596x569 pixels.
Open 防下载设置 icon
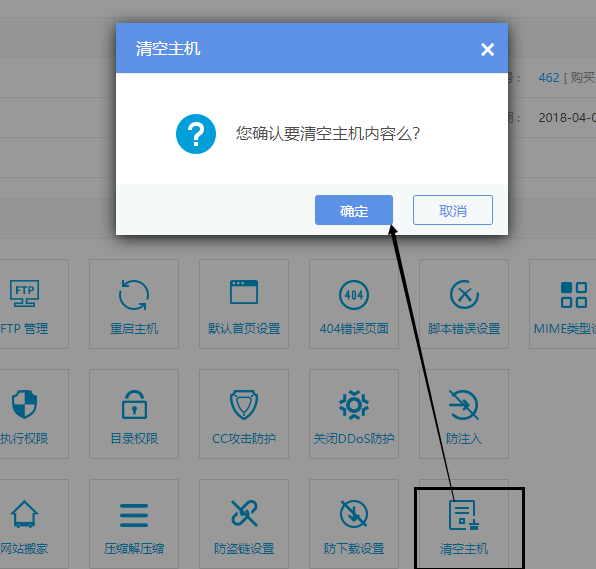pos(354,514)
